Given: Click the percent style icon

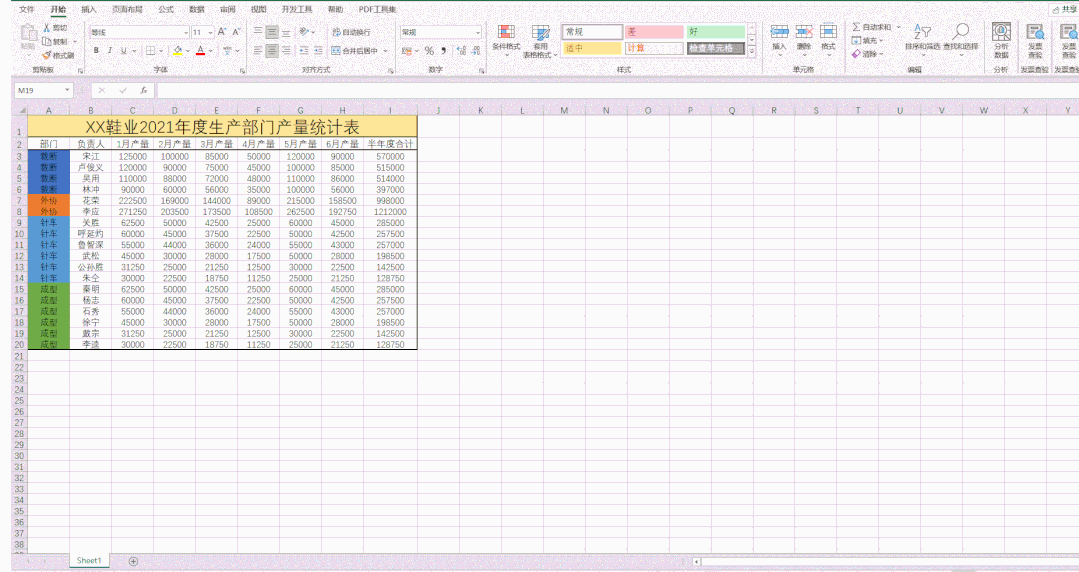Looking at the screenshot, I should 428,50.
